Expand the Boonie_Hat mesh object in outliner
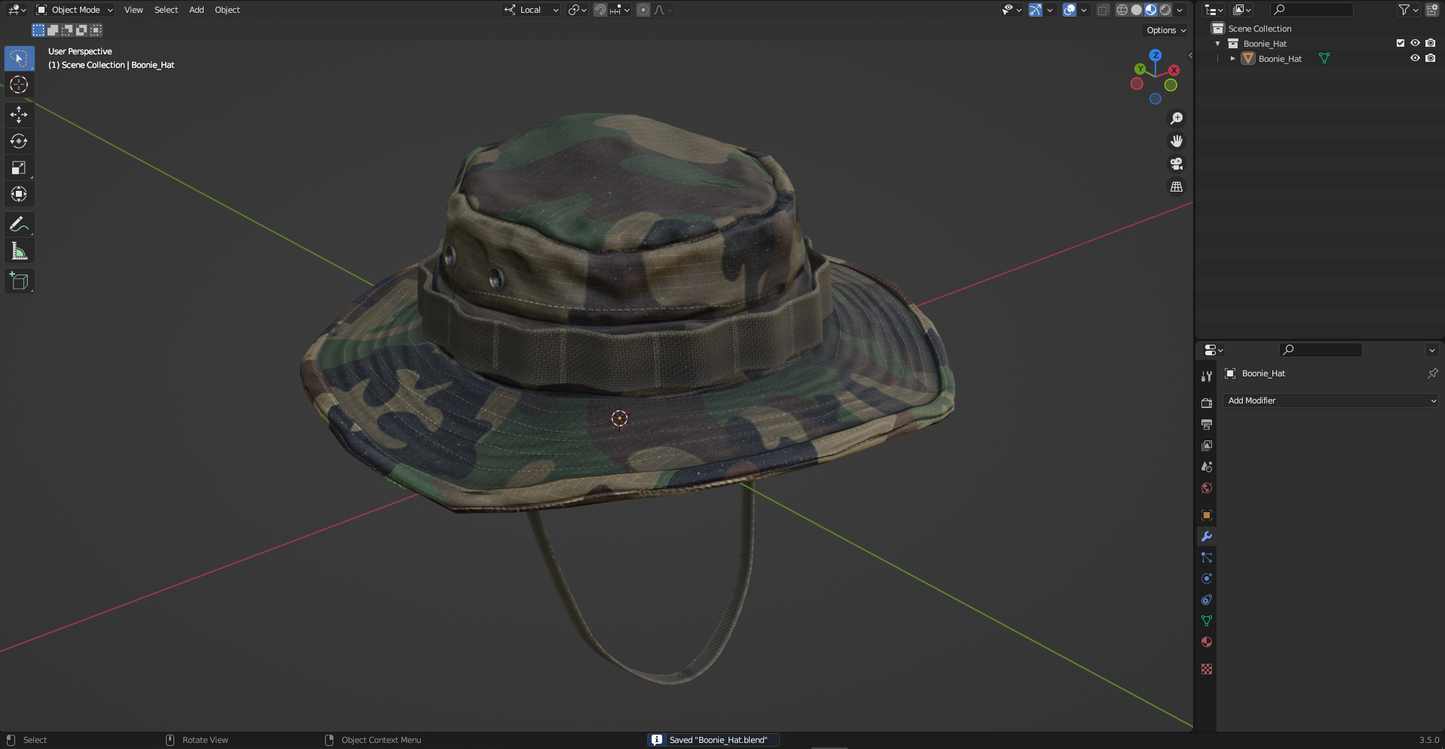 1233,58
